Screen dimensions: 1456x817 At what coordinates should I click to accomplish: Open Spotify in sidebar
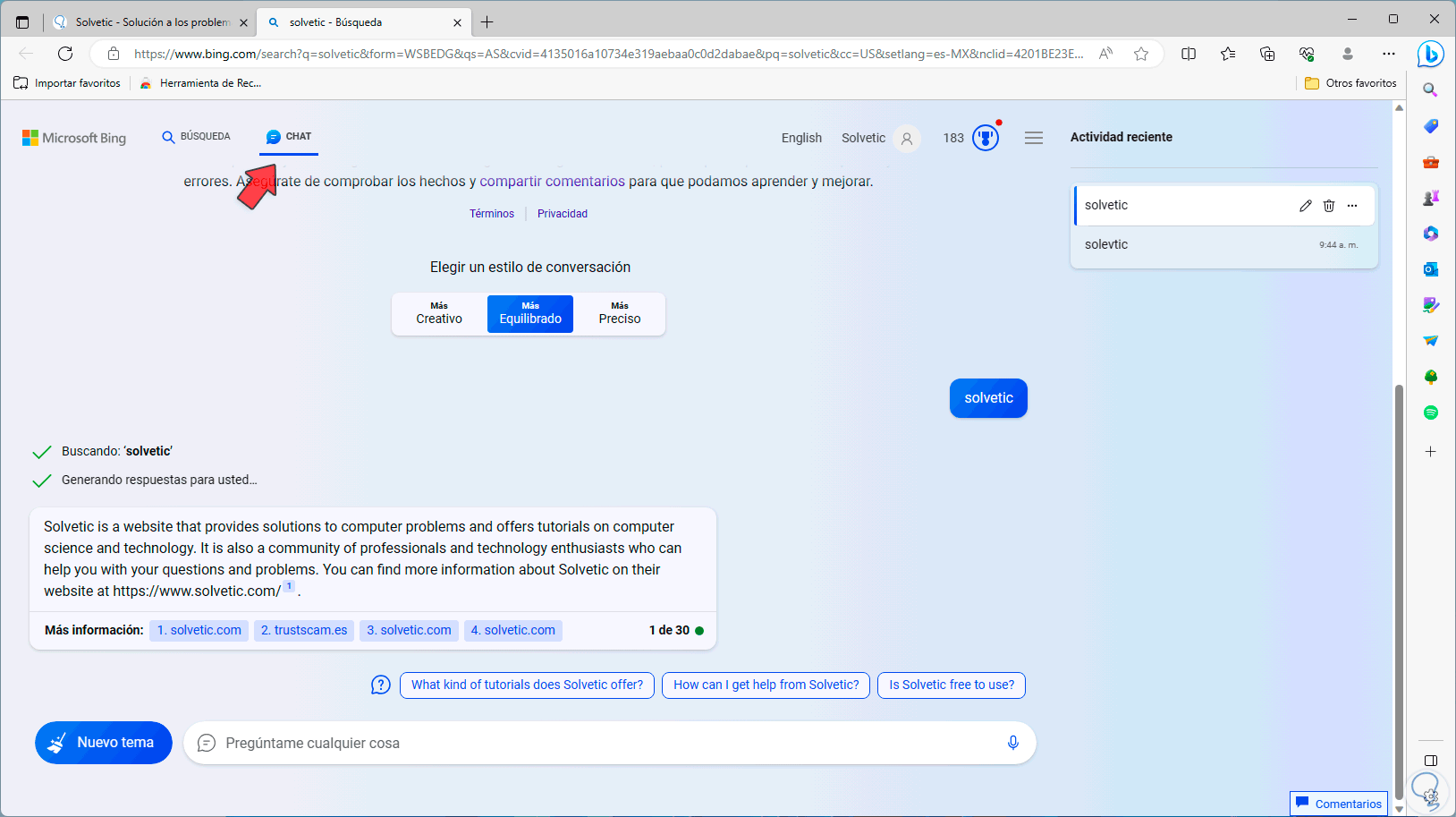click(1431, 413)
